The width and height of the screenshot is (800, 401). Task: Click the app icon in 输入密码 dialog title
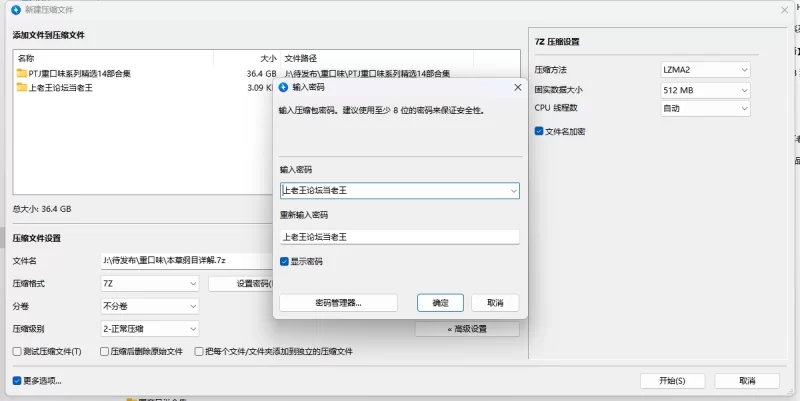click(x=283, y=87)
